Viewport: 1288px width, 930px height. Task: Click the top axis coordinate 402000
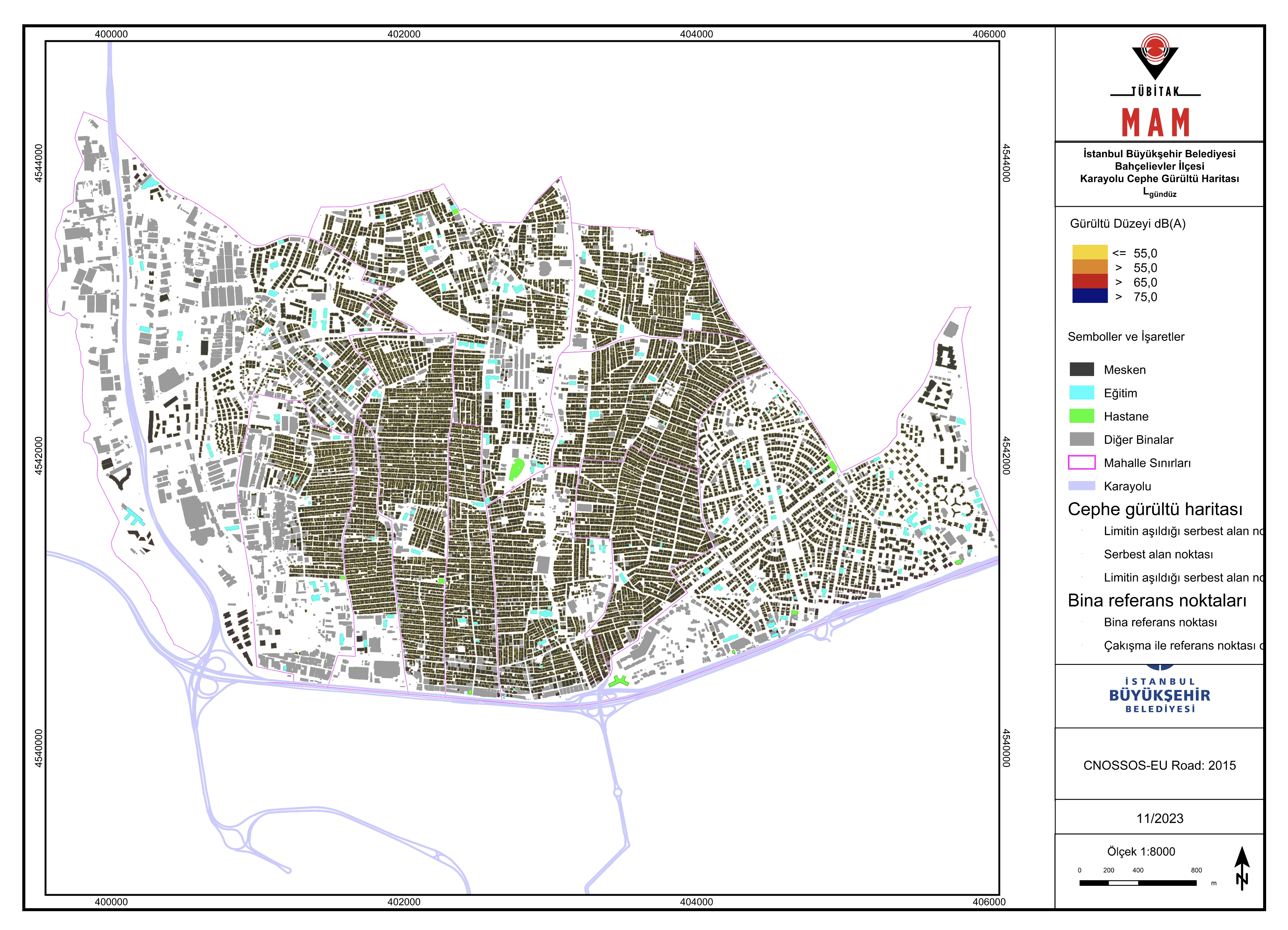click(404, 34)
